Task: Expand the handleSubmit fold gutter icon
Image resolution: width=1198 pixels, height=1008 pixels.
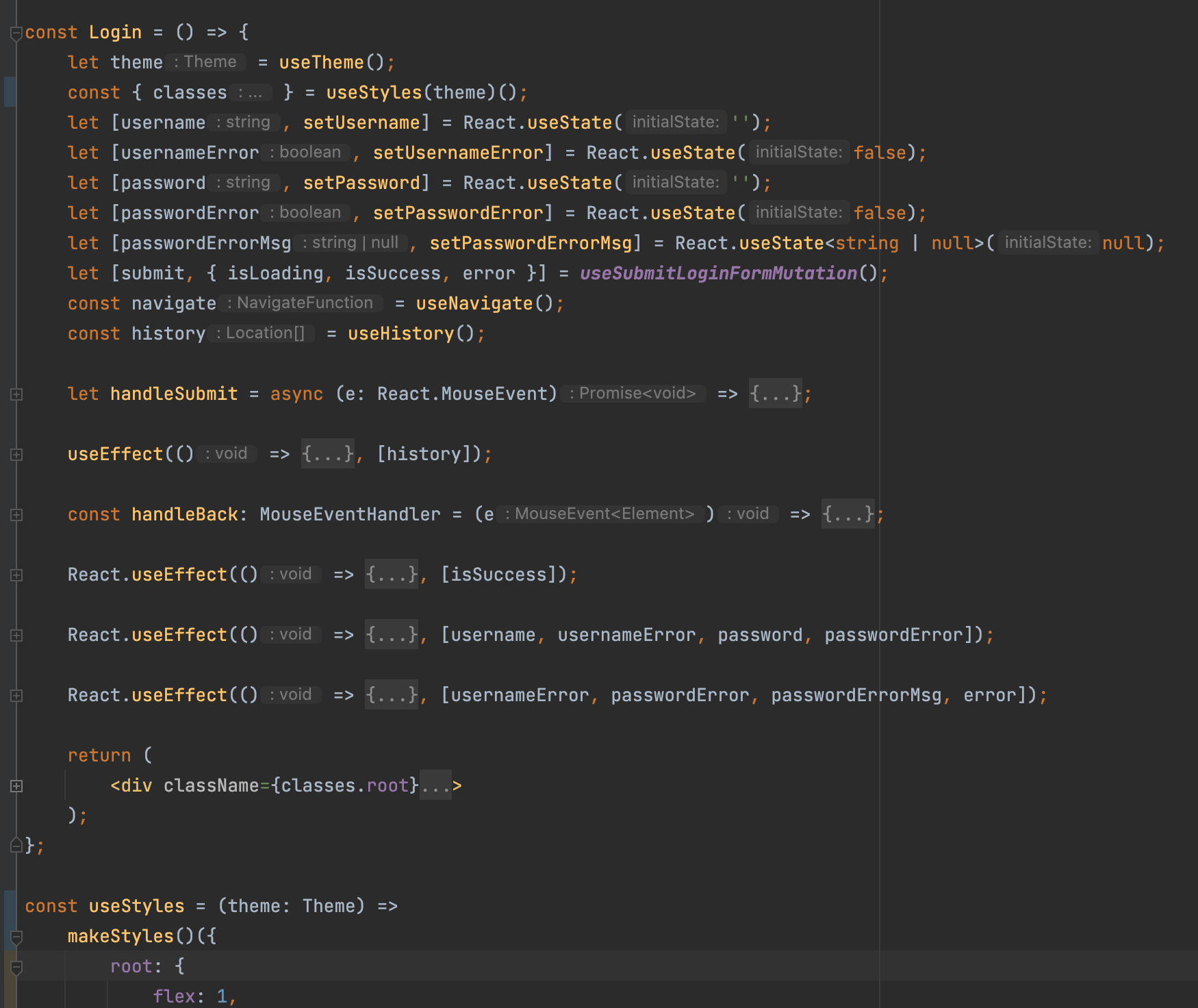Action: click(16, 394)
